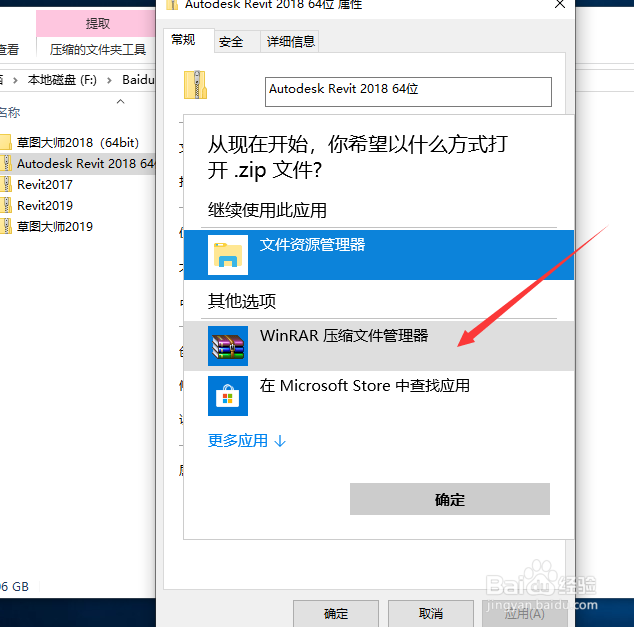Open the 详细信息 tab
The width and height of the screenshot is (634, 627).
click(x=290, y=42)
